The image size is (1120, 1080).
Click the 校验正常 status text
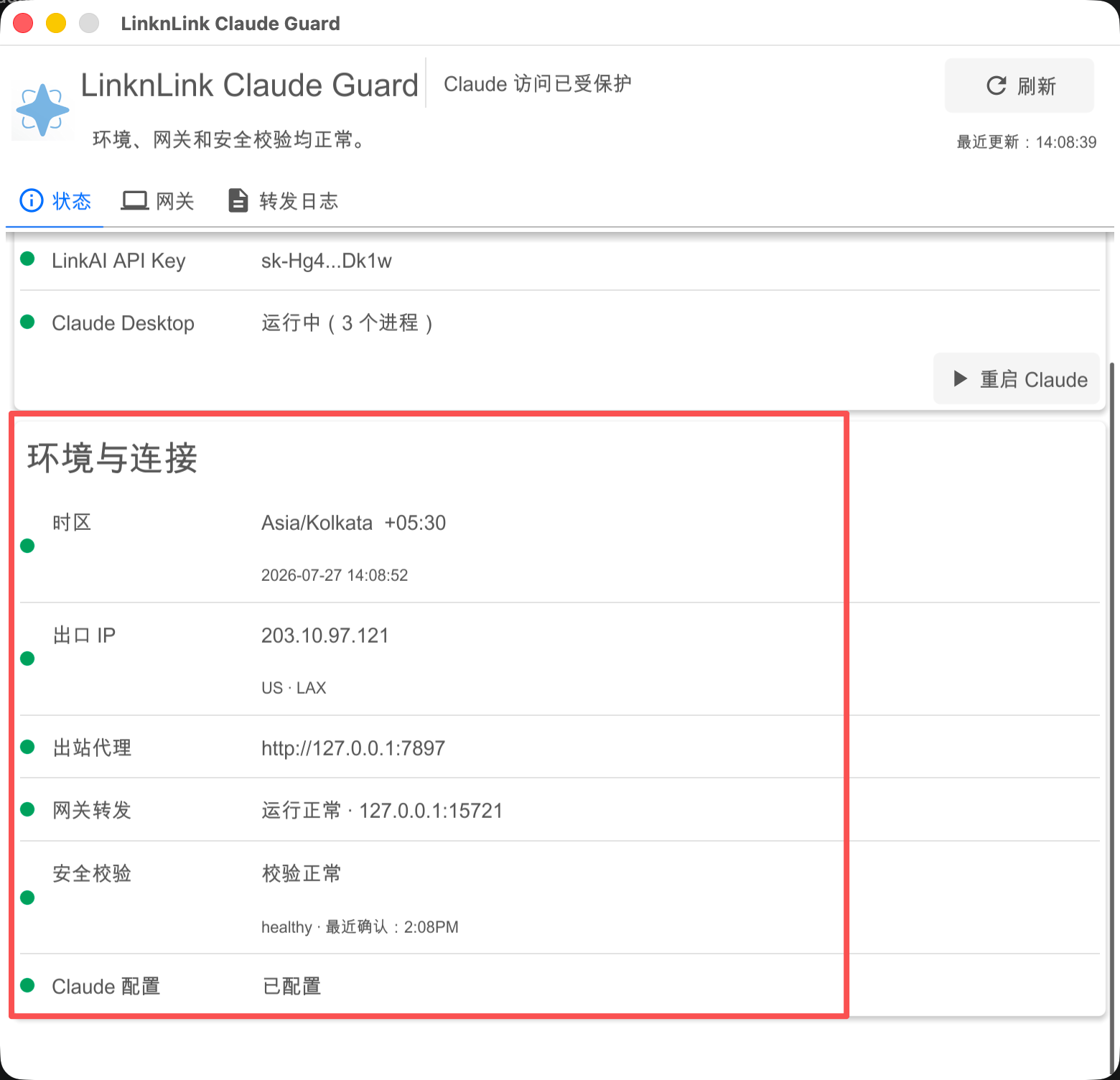pyautogui.click(x=302, y=873)
